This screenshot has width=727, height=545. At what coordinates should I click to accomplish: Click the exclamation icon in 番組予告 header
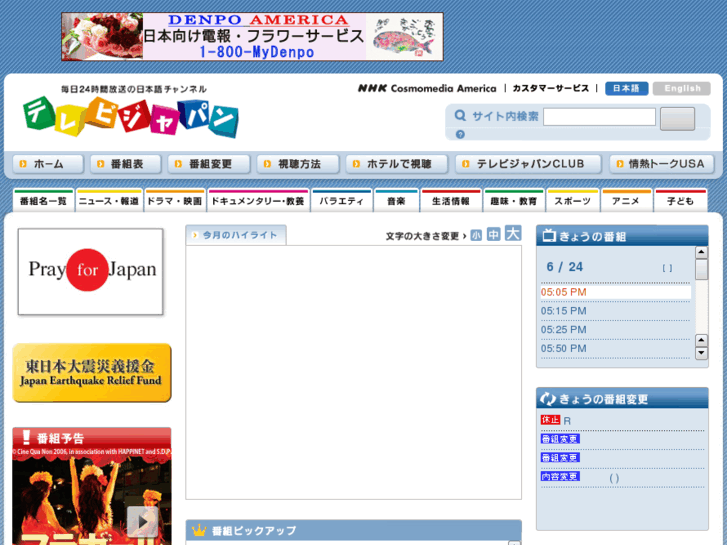pyautogui.click(x=26, y=437)
